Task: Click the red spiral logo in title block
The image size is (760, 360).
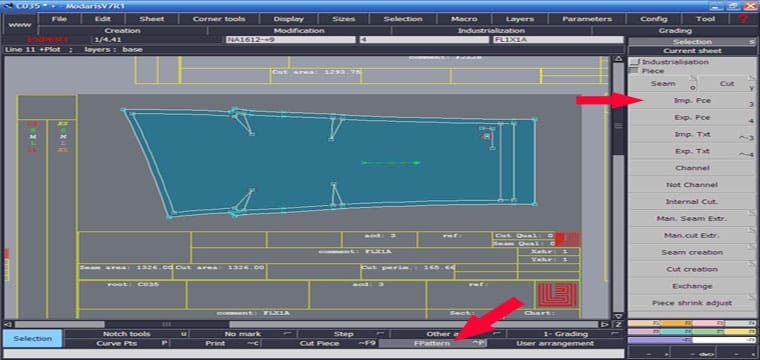Action: pos(557,295)
